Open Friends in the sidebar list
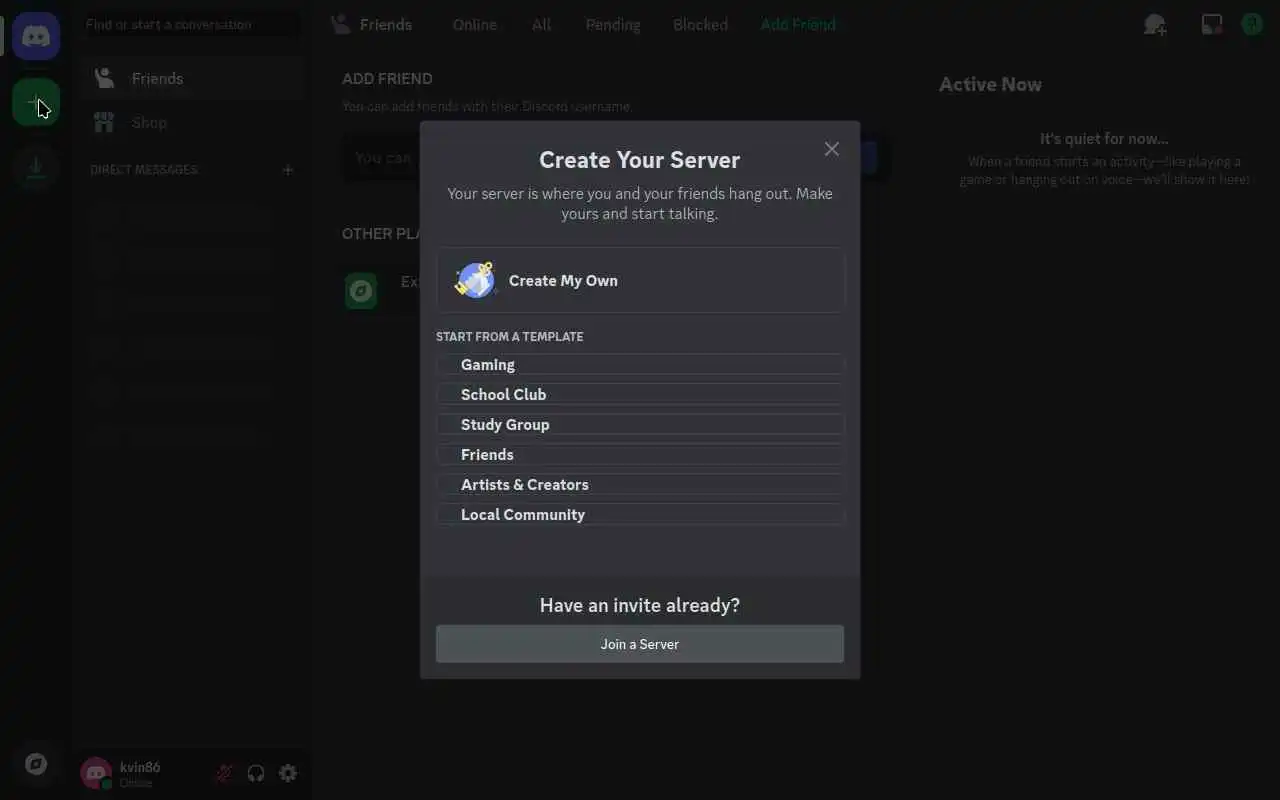Screen dimensions: 1280x800 tap(191, 78)
